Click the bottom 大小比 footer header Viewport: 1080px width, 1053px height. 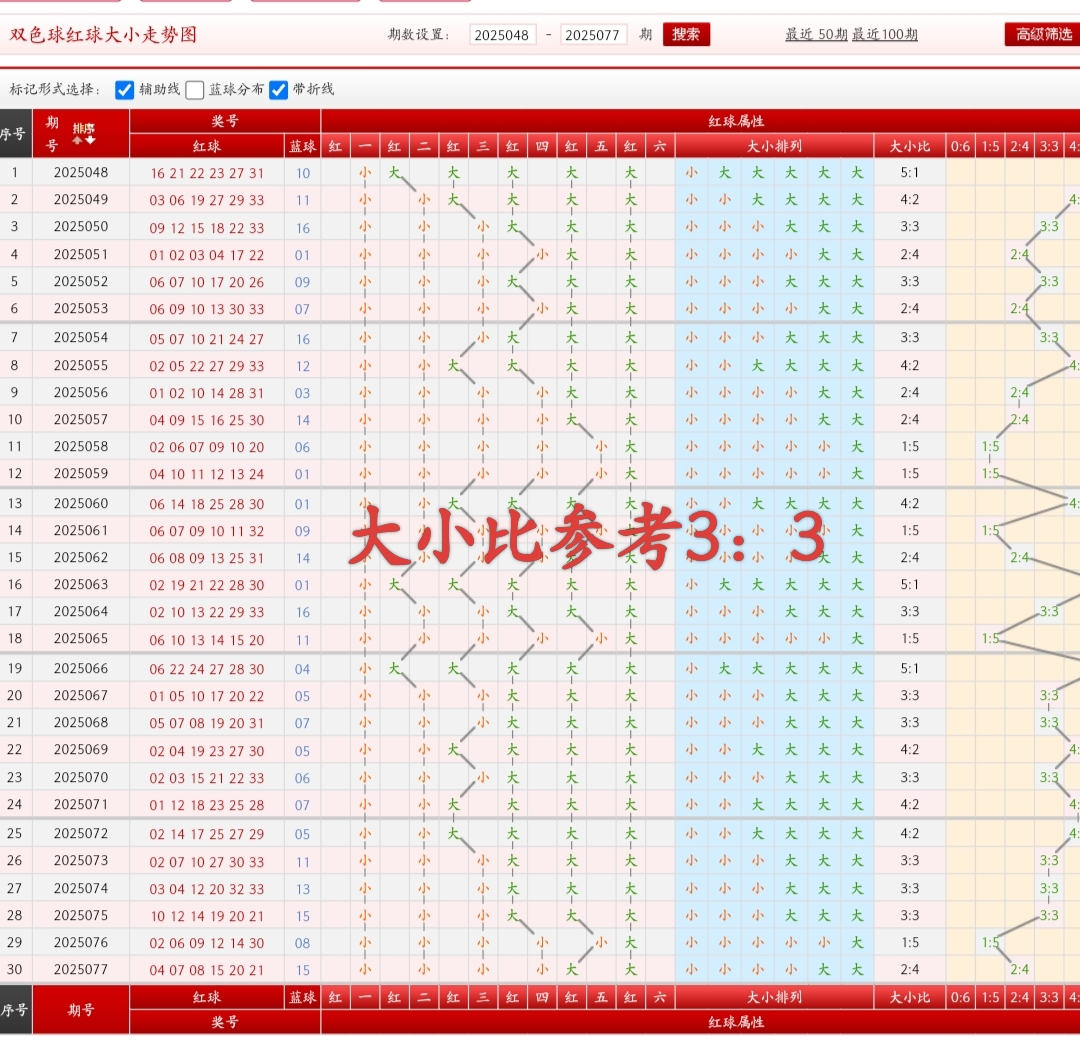click(909, 997)
